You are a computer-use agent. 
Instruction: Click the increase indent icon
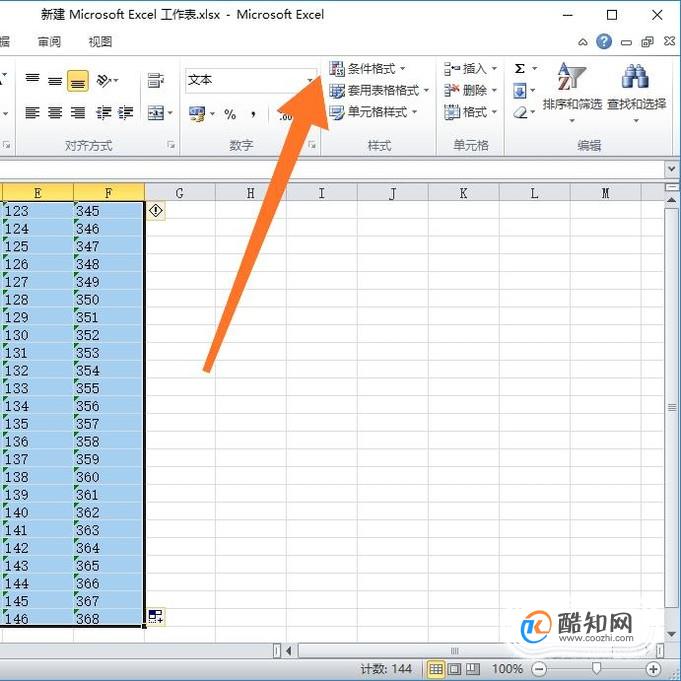click(x=126, y=113)
